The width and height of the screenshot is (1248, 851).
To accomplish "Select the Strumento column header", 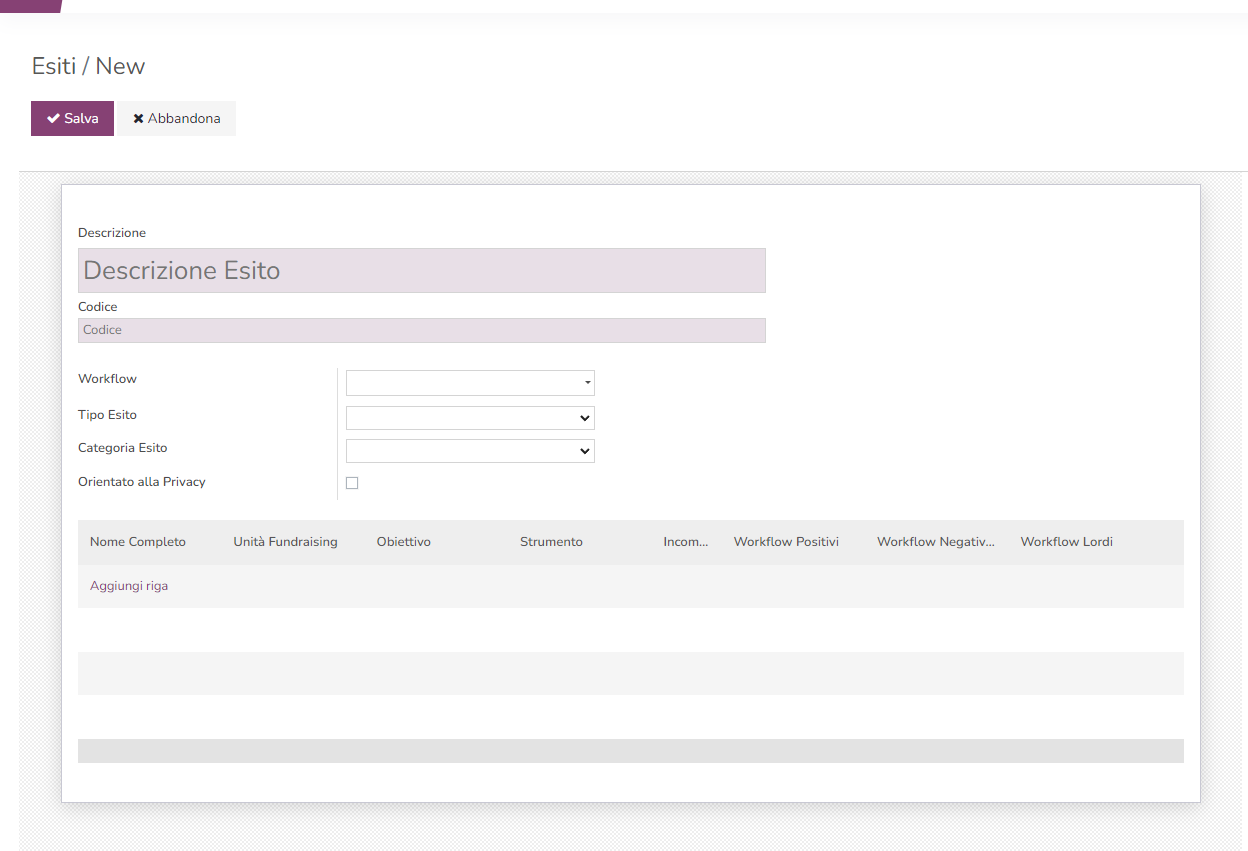I will pos(551,542).
